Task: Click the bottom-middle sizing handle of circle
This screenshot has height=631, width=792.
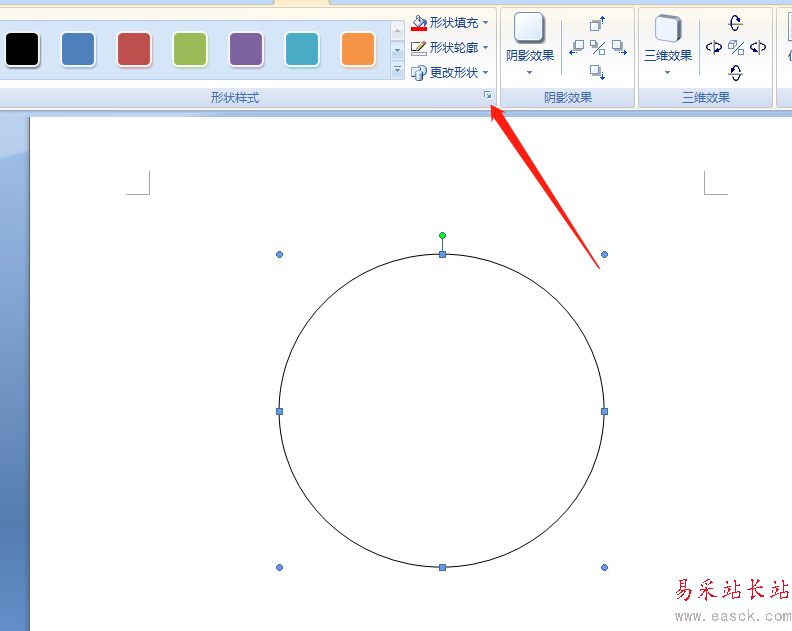Action: pyautogui.click(x=442, y=567)
